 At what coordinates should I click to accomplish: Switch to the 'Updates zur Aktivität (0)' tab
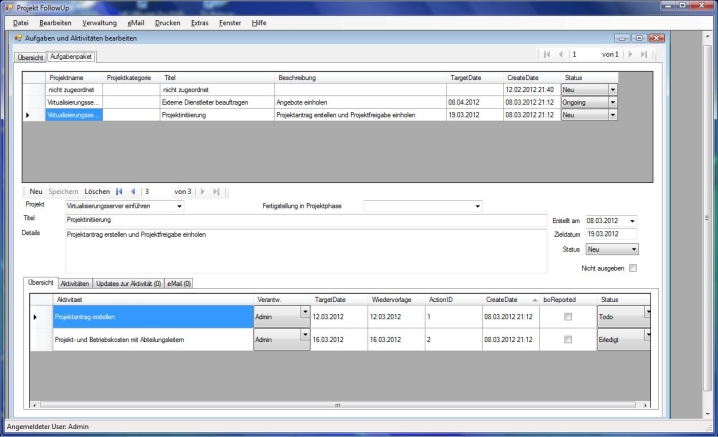coord(128,284)
